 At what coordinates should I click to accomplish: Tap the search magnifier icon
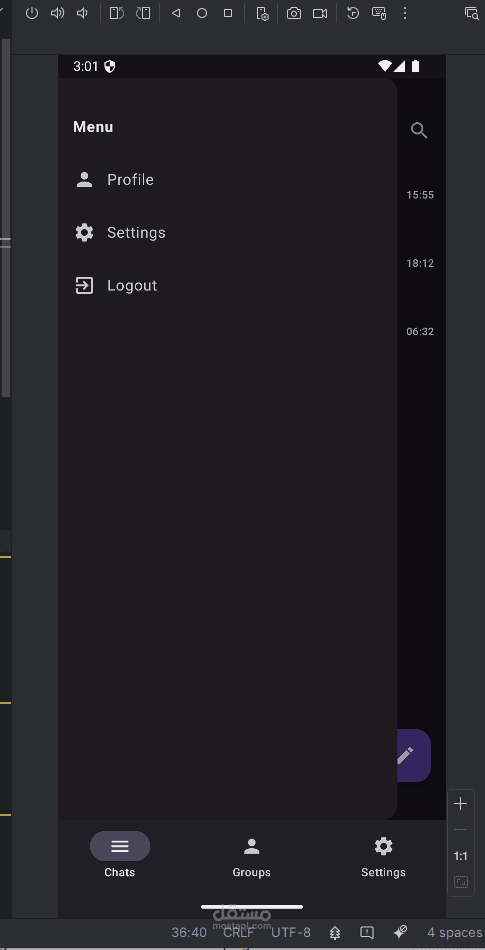pos(419,130)
